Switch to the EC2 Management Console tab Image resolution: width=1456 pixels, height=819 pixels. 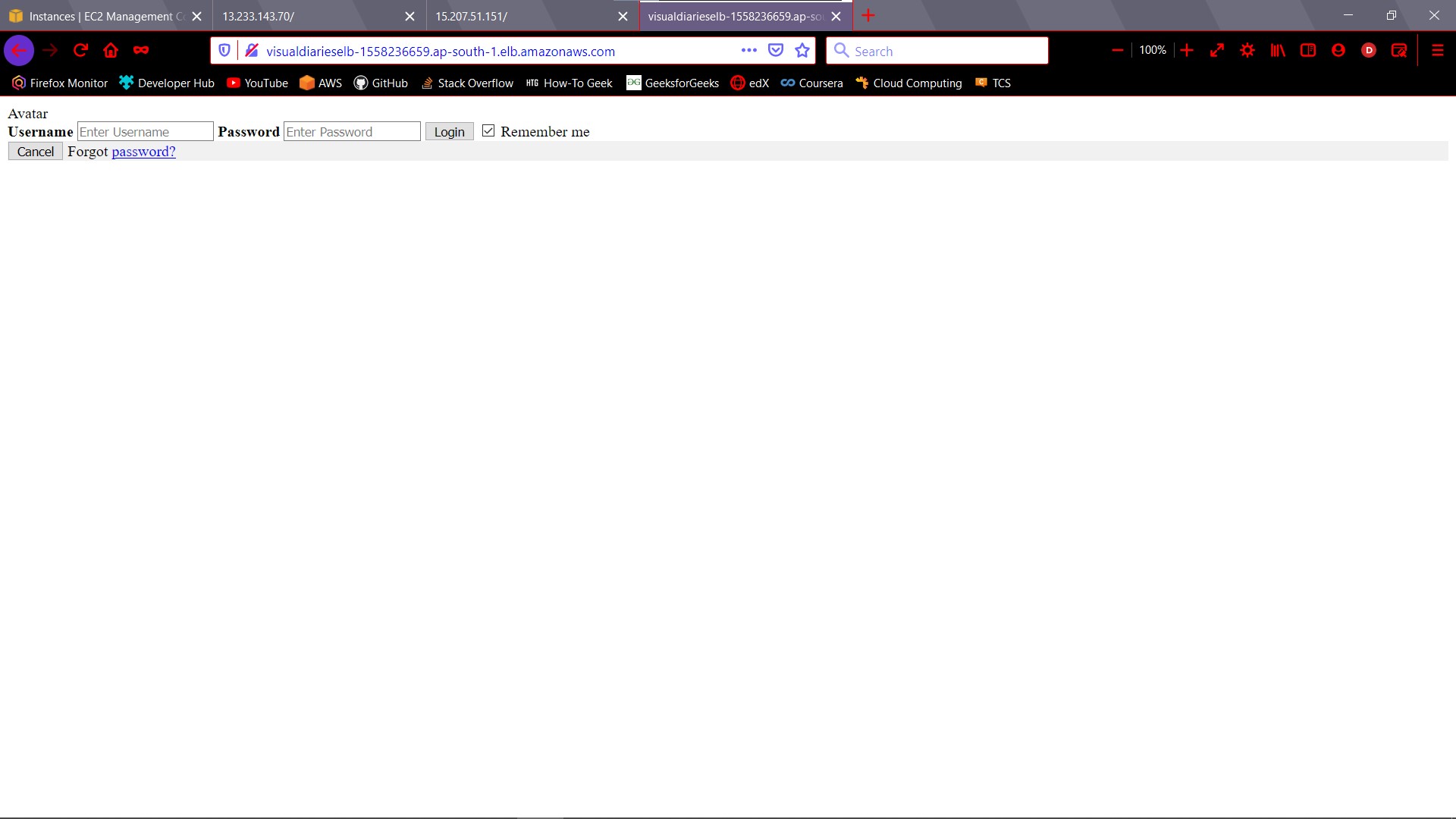(x=99, y=16)
